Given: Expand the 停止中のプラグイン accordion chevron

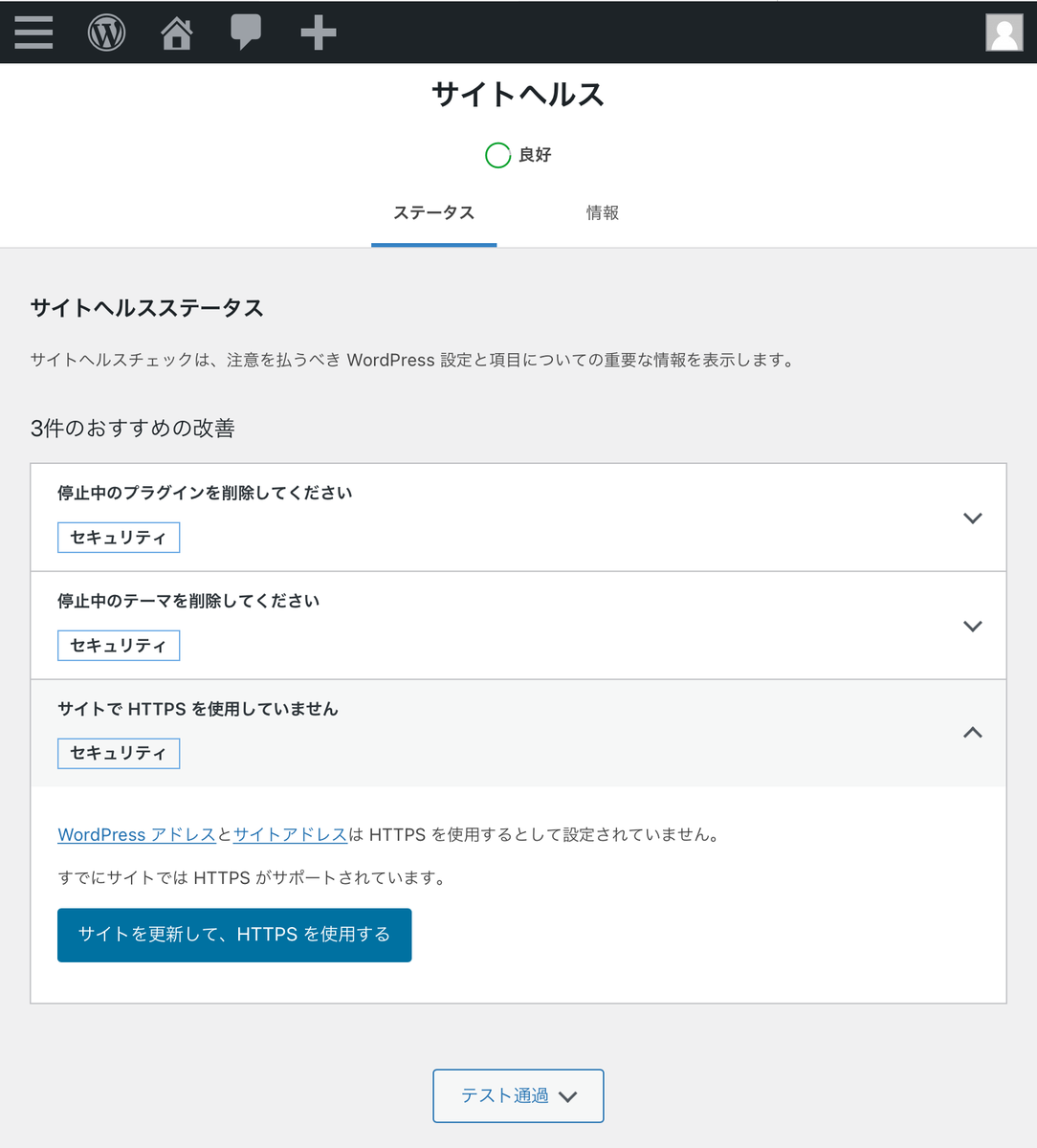Looking at the screenshot, I should coord(972,518).
